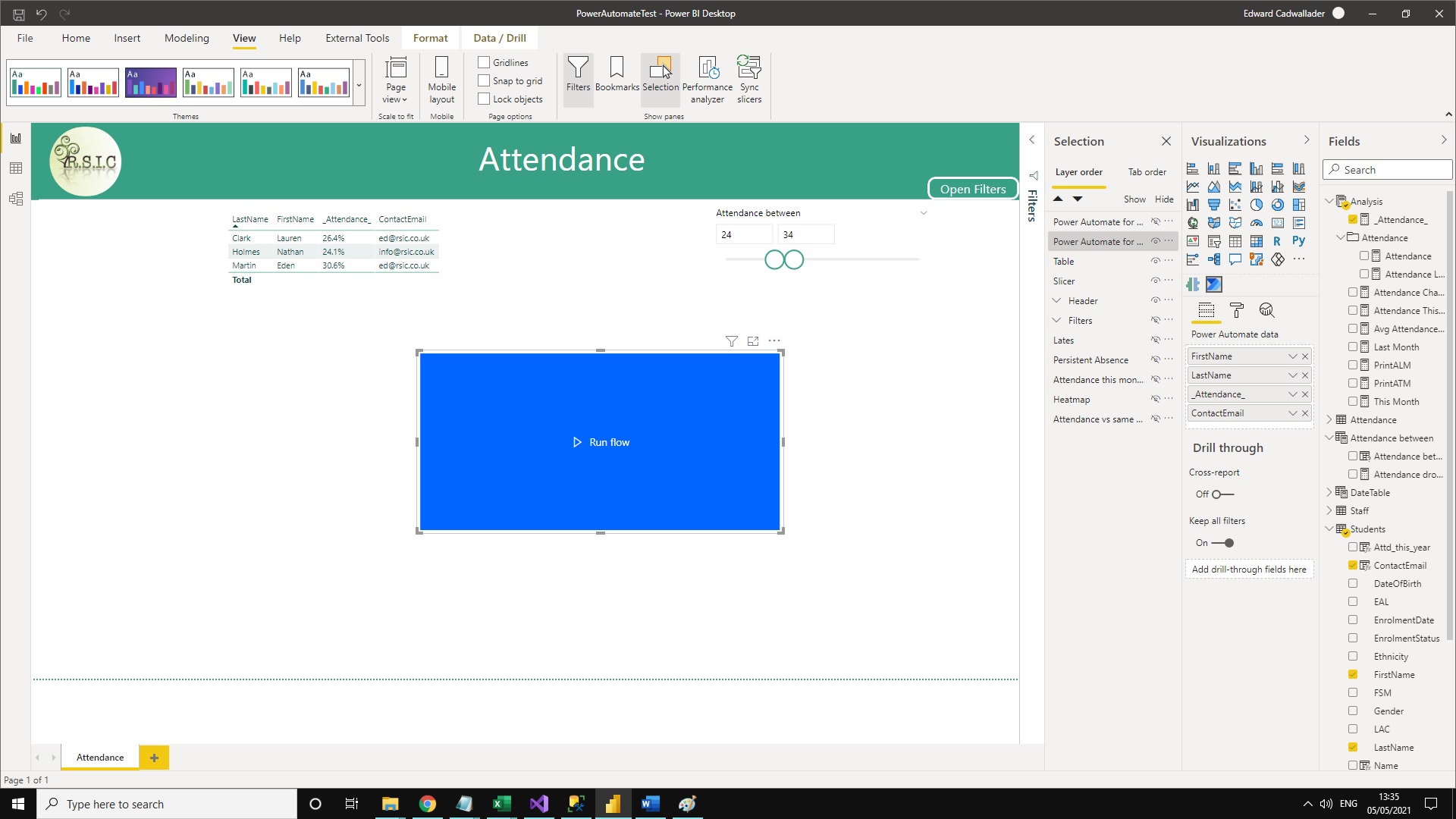Open the ContactEmail field dropdown arrow

tap(1293, 413)
